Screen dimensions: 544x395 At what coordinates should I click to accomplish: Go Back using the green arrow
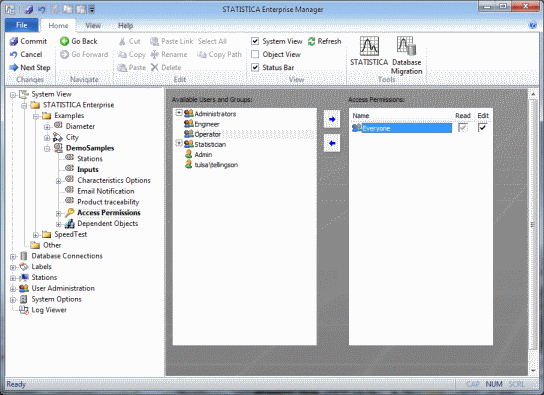(64, 41)
